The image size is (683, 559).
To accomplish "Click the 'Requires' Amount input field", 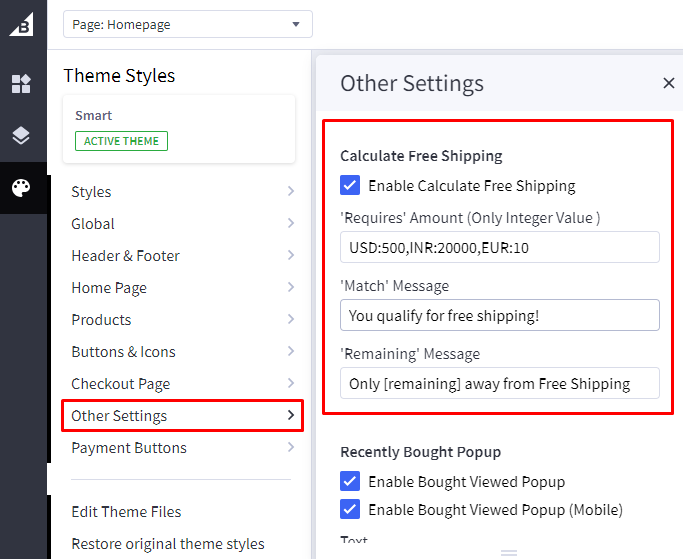I will tap(499, 247).
